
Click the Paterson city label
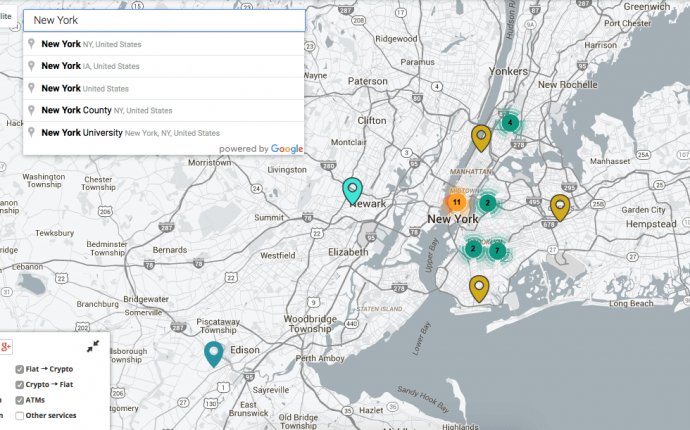pos(367,81)
